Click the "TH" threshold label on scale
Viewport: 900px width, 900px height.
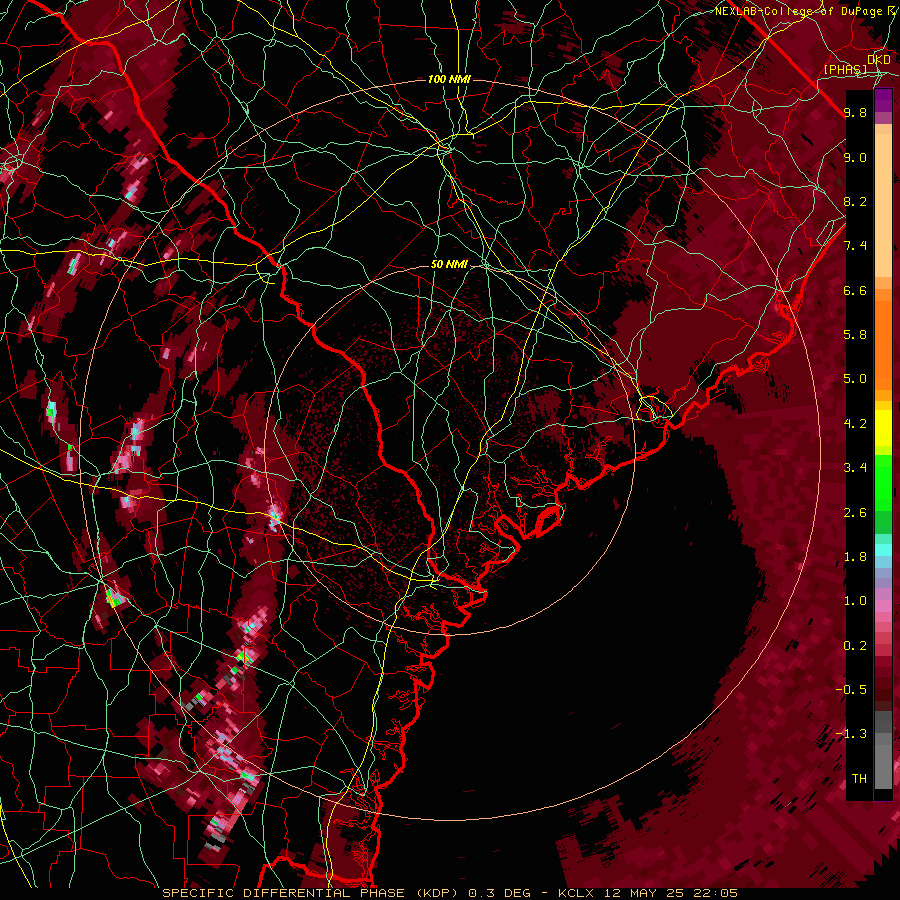click(x=859, y=779)
